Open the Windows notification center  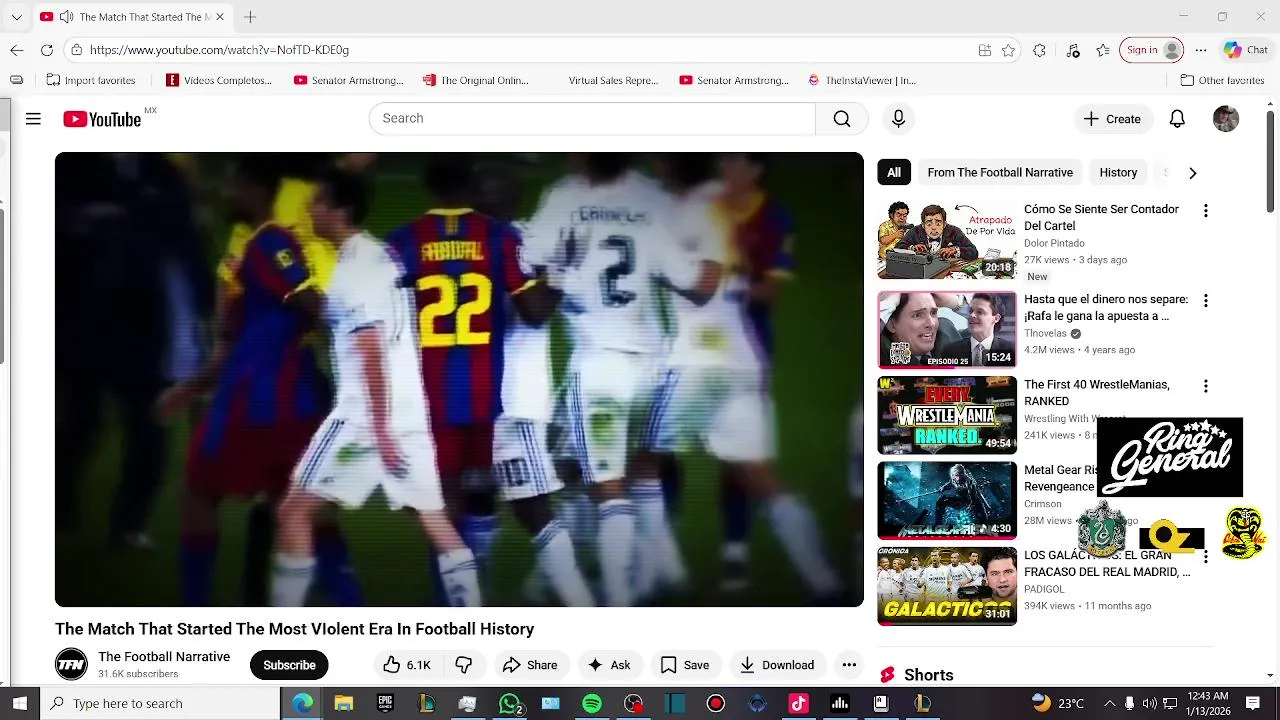coord(1252,703)
